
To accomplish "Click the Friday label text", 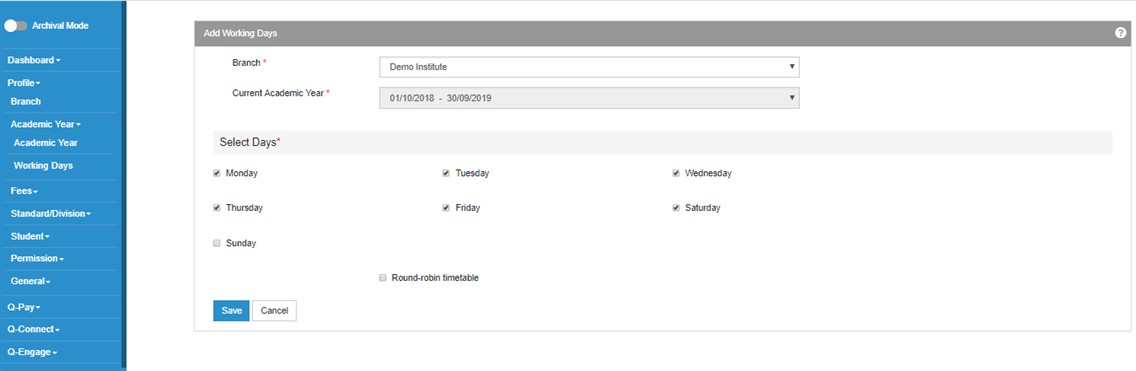I will [x=467, y=207].
